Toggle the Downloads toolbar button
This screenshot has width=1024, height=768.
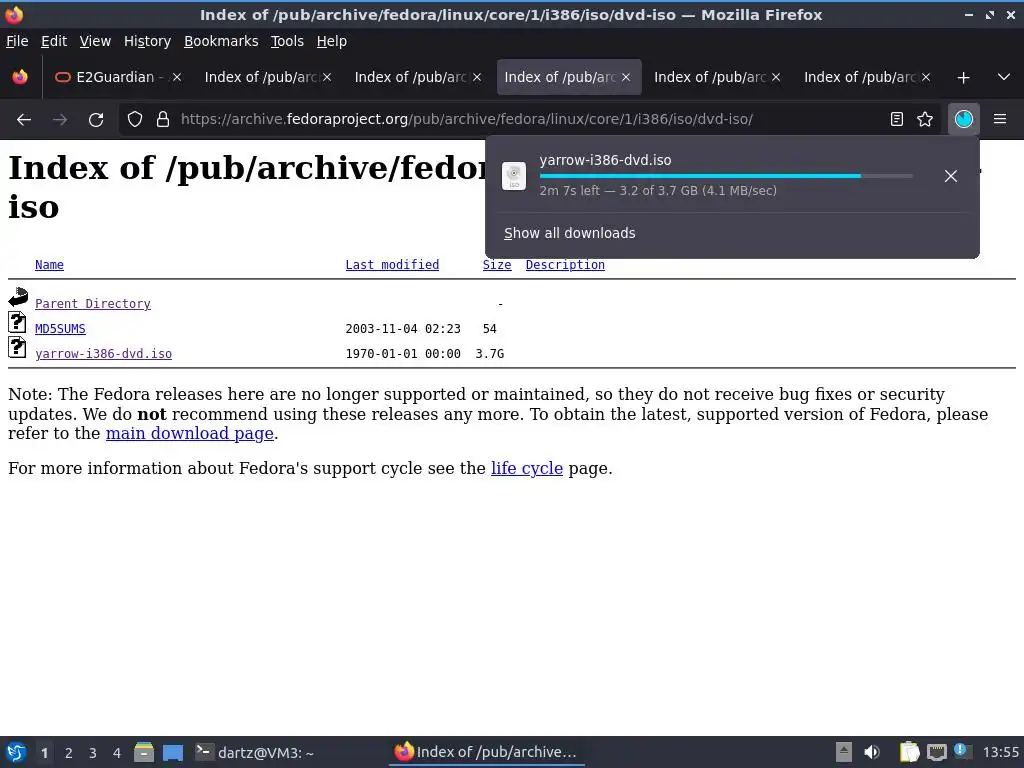click(963, 119)
